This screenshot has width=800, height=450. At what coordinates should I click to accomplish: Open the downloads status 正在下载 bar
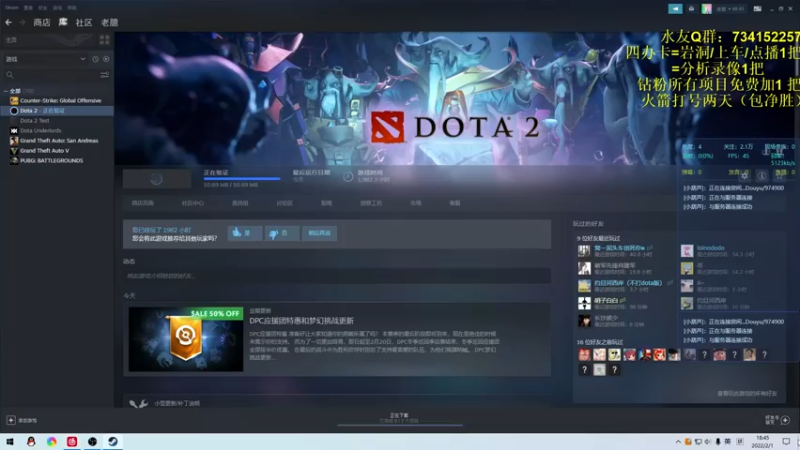pyautogui.click(x=399, y=418)
